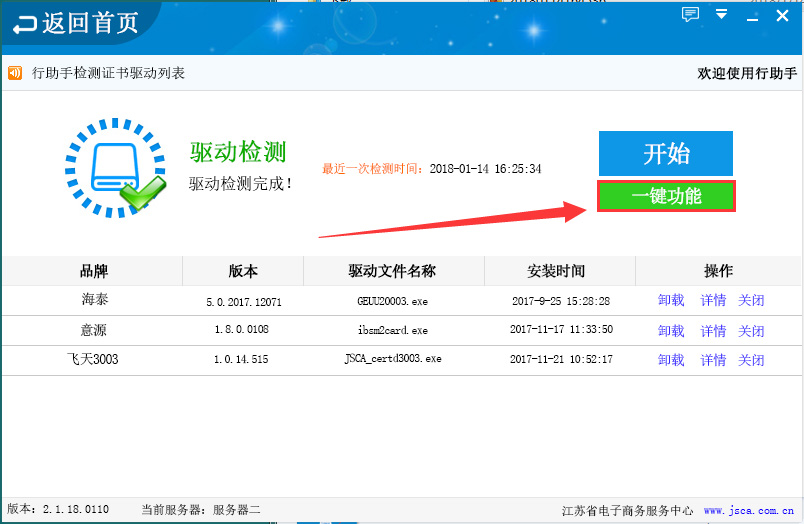Minimize the 行助手 window

click(x=752, y=19)
